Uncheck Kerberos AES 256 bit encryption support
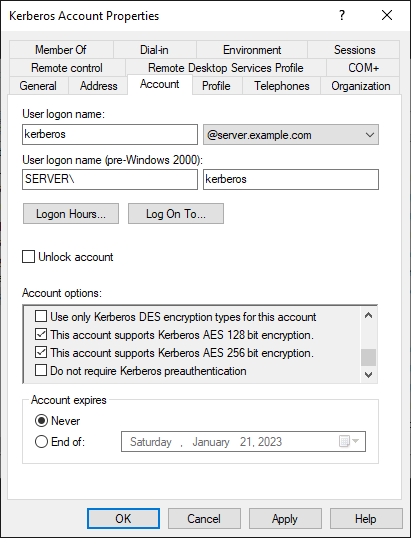 (41, 353)
